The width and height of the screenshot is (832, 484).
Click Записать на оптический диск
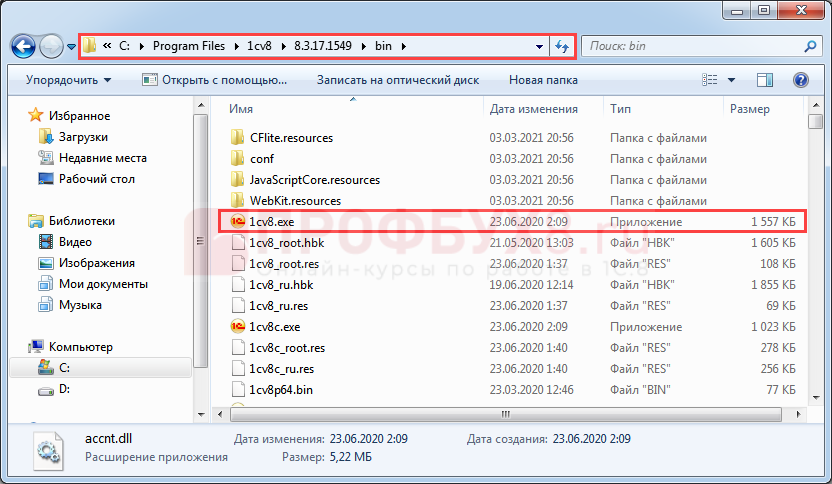397,80
